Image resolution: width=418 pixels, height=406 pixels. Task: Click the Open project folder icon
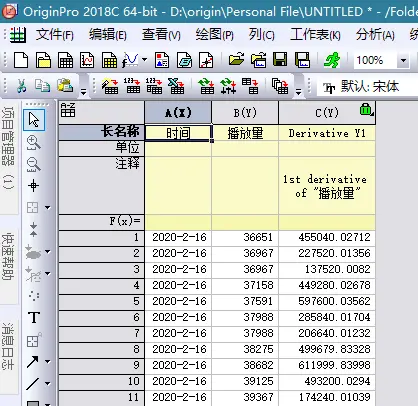click(x=236, y=60)
